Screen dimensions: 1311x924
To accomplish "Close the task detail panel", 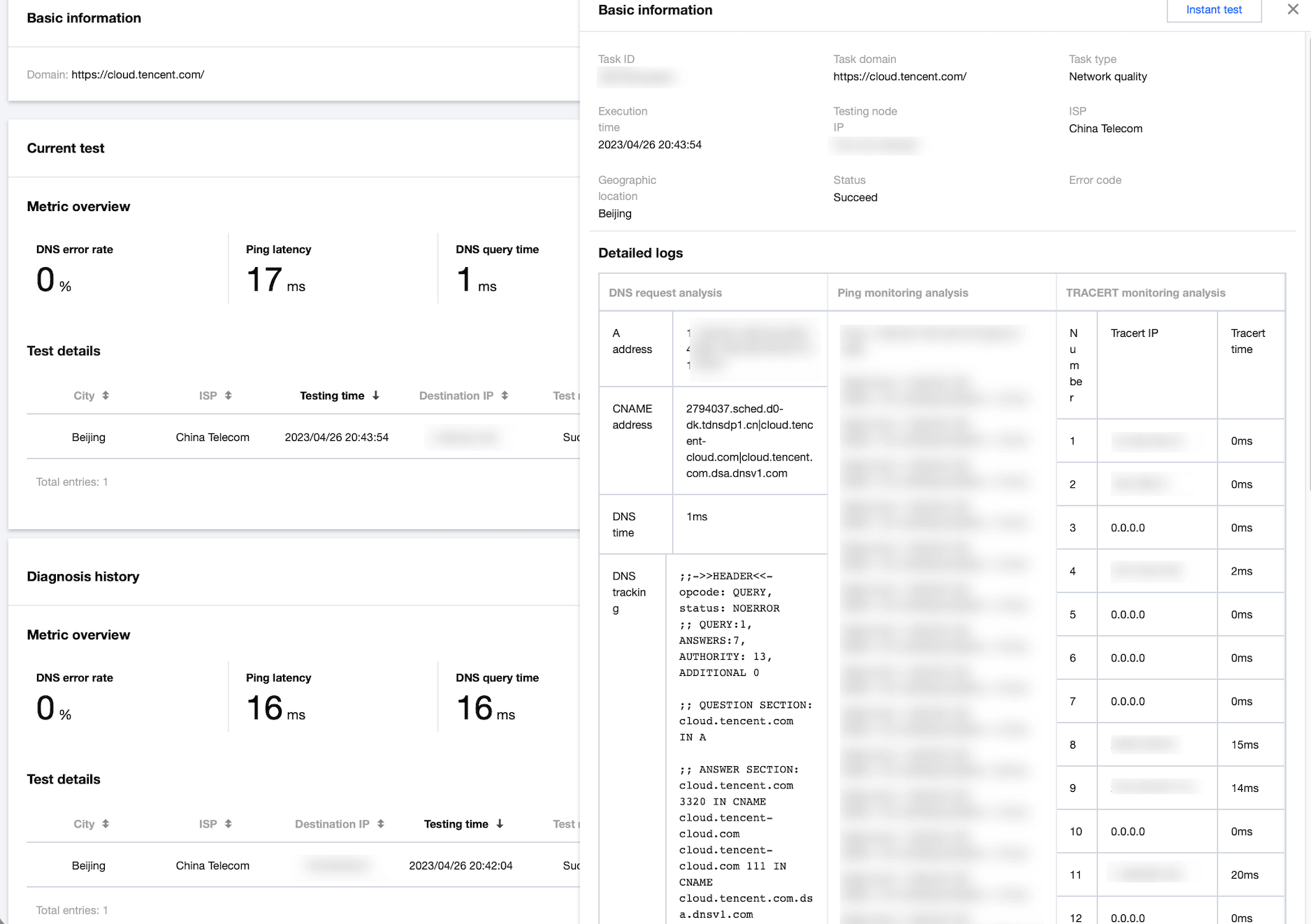I will coord(1293,9).
